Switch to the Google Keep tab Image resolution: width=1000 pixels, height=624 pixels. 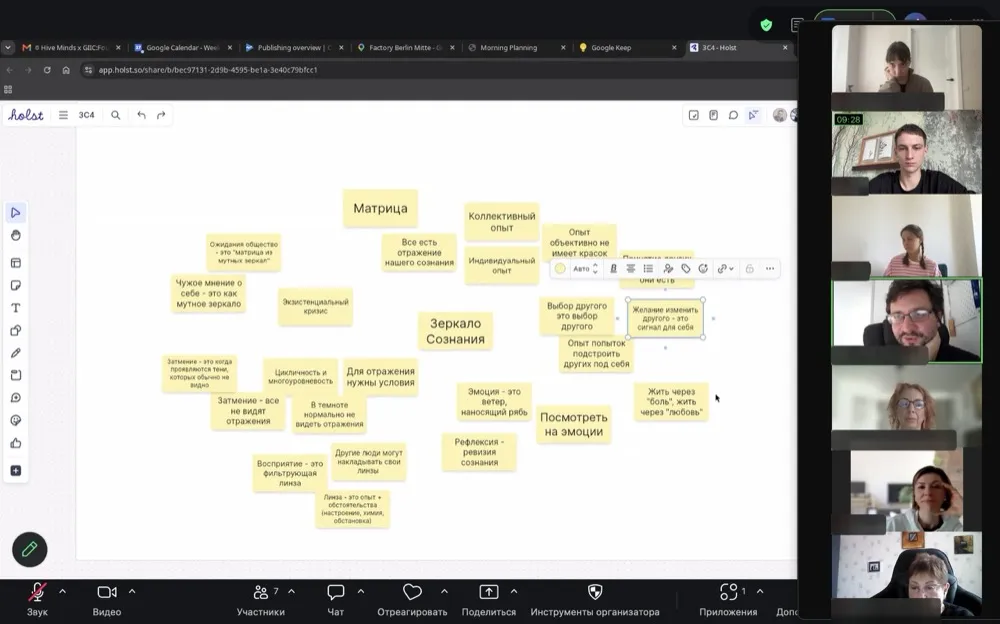[628, 47]
